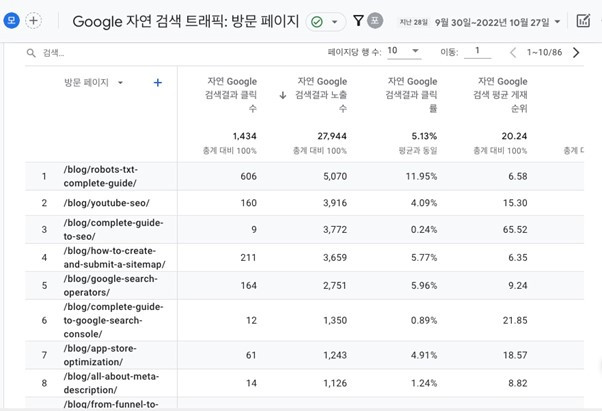This screenshot has width=602, height=411.
Task: Open the customize report pencil icon
Action: point(583,21)
